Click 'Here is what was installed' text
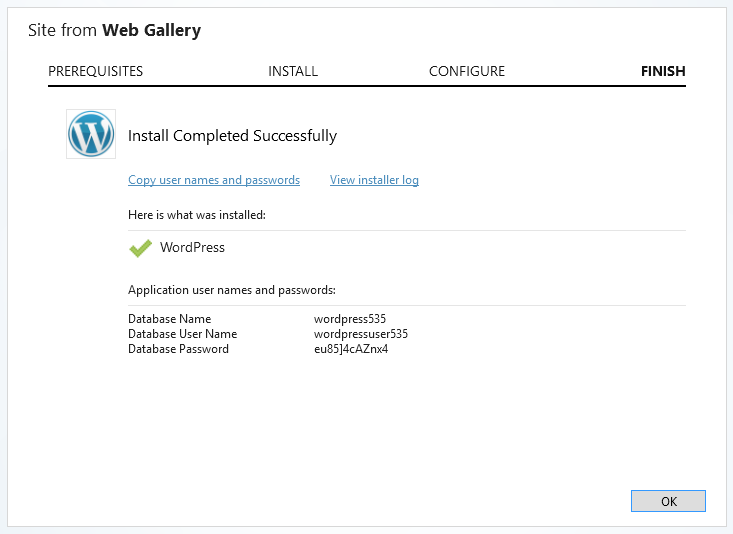Screen dimensions: 733x534 pos(196,214)
